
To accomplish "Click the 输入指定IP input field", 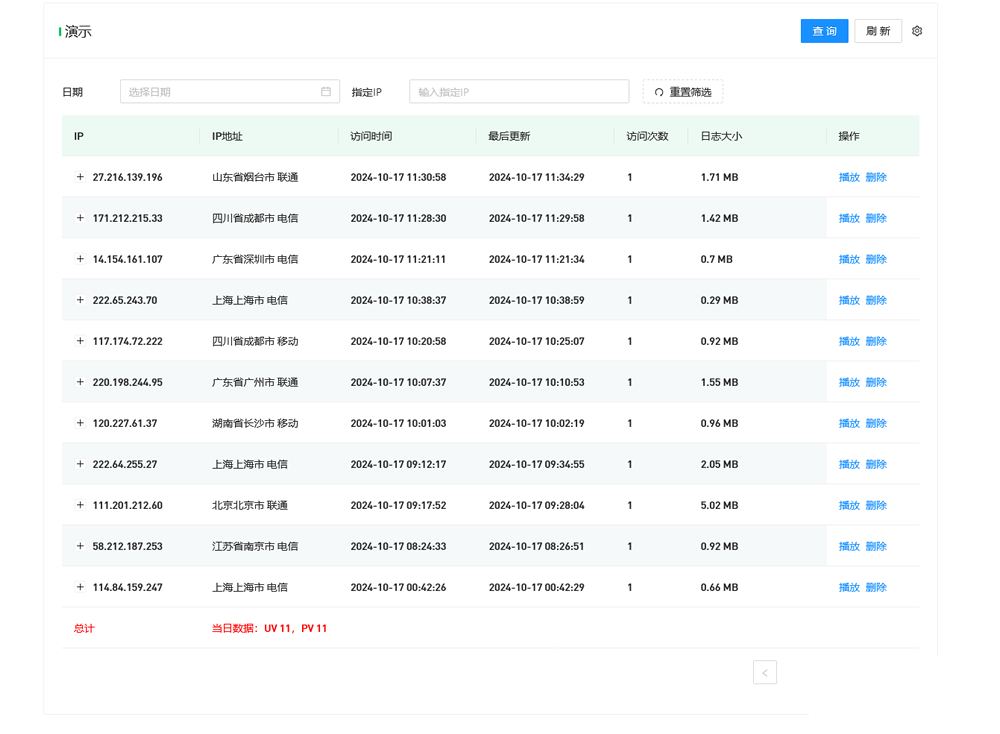I will click(519, 92).
